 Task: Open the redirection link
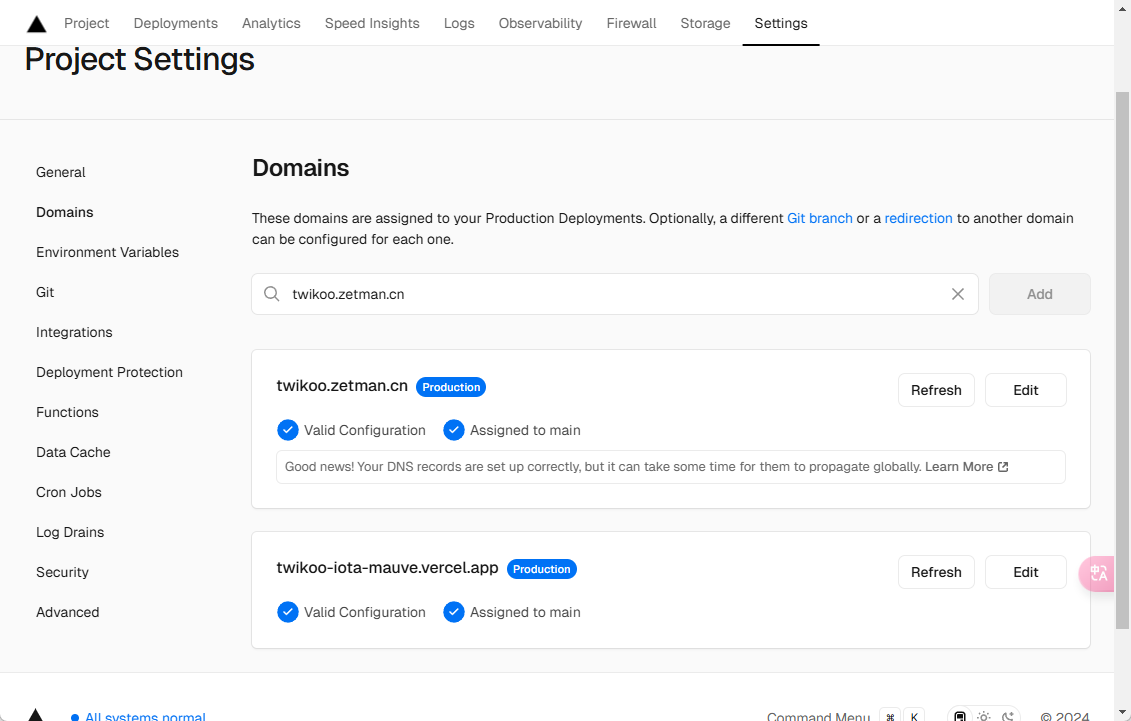coord(918,218)
